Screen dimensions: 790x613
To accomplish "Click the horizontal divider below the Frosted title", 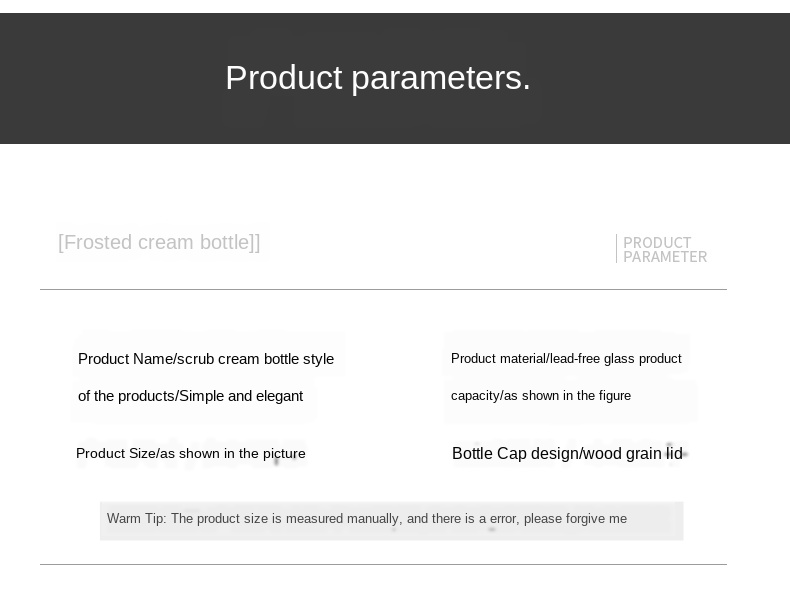I will tap(383, 289).
